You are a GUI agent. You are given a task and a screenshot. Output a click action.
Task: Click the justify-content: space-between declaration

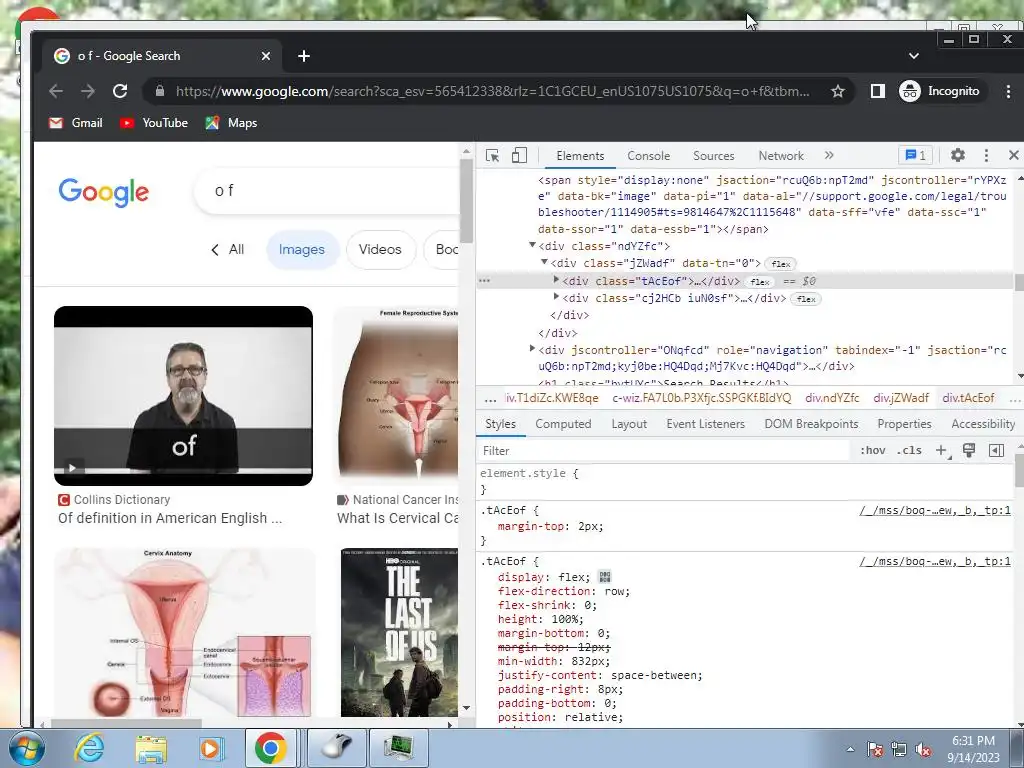[x=600, y=675]
